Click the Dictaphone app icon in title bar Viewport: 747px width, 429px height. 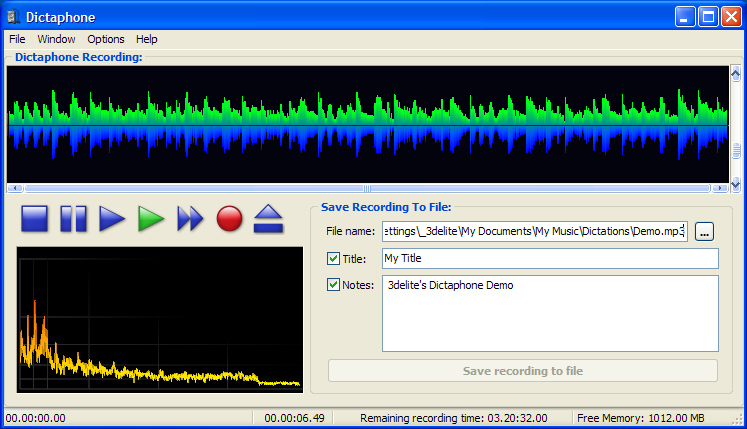click(13, 17)
